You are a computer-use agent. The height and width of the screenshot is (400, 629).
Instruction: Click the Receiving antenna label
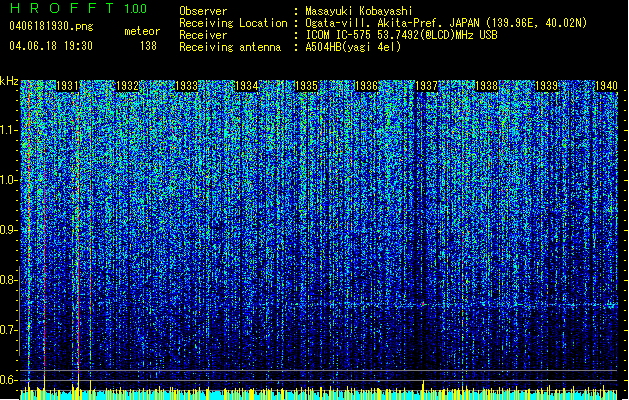tap(230, 47)
